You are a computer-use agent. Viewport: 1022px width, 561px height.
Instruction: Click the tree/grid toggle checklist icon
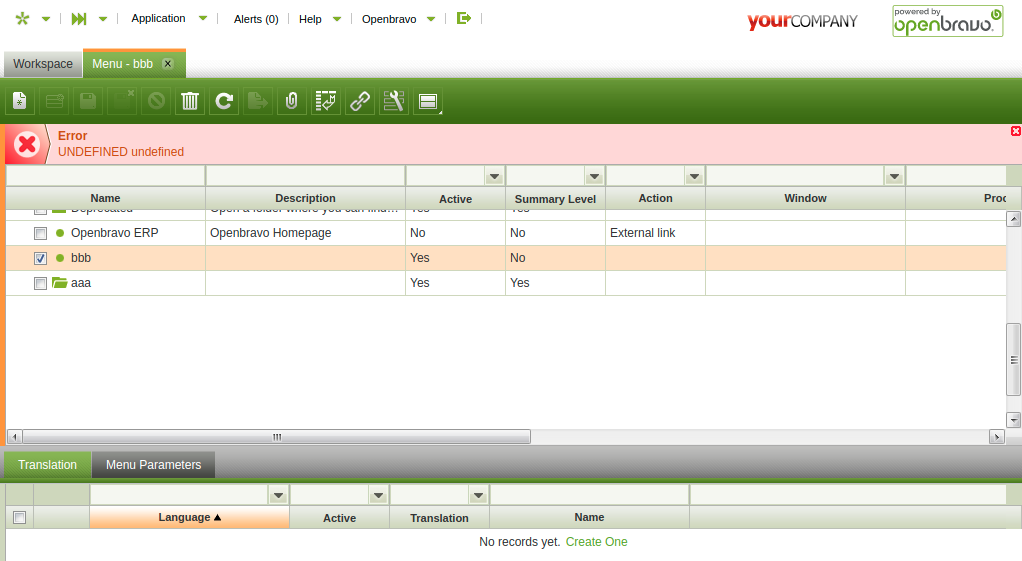coord(325,101)
